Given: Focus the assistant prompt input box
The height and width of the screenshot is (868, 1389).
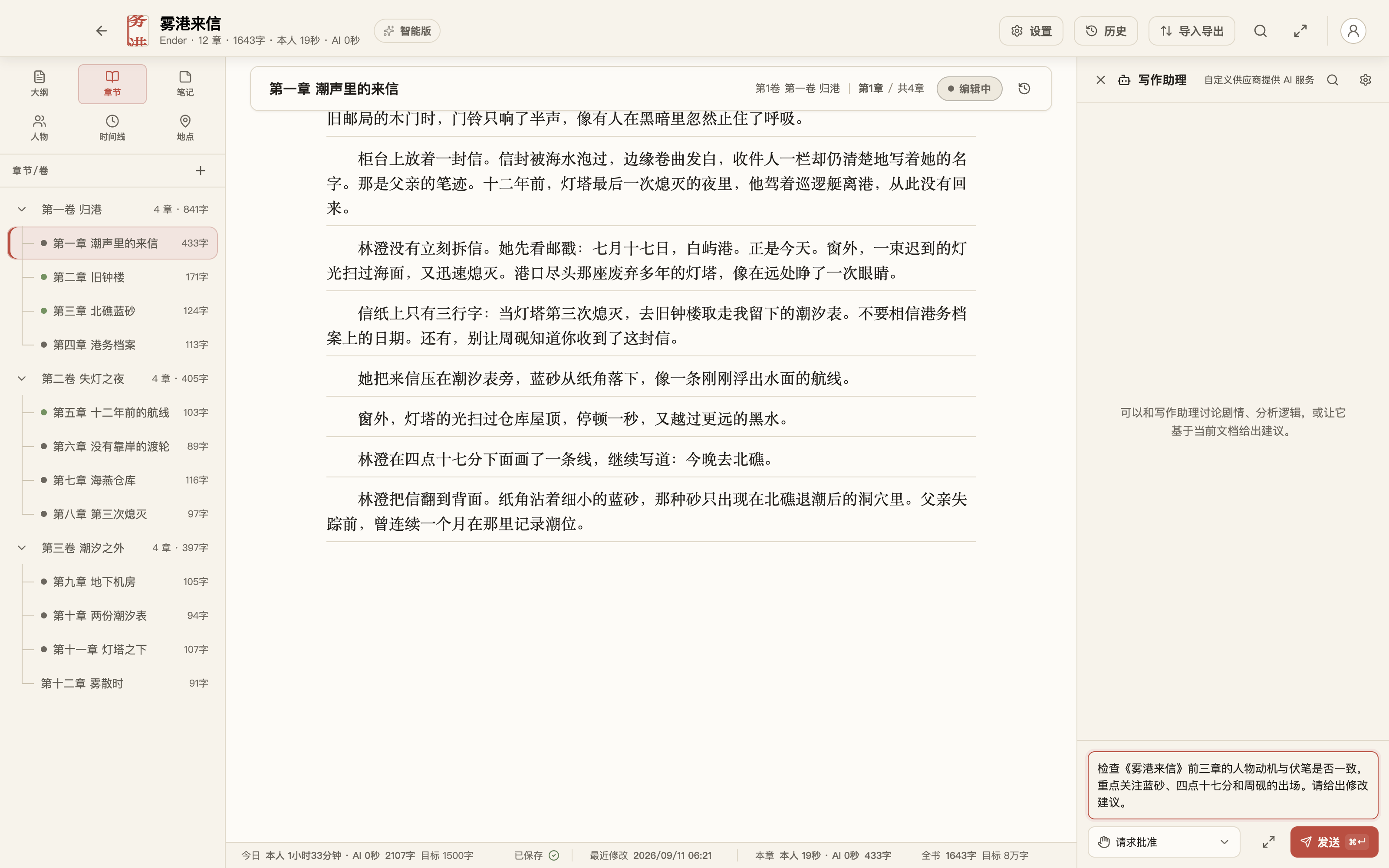Looking at the screenshot, I should click(1233, 786).
